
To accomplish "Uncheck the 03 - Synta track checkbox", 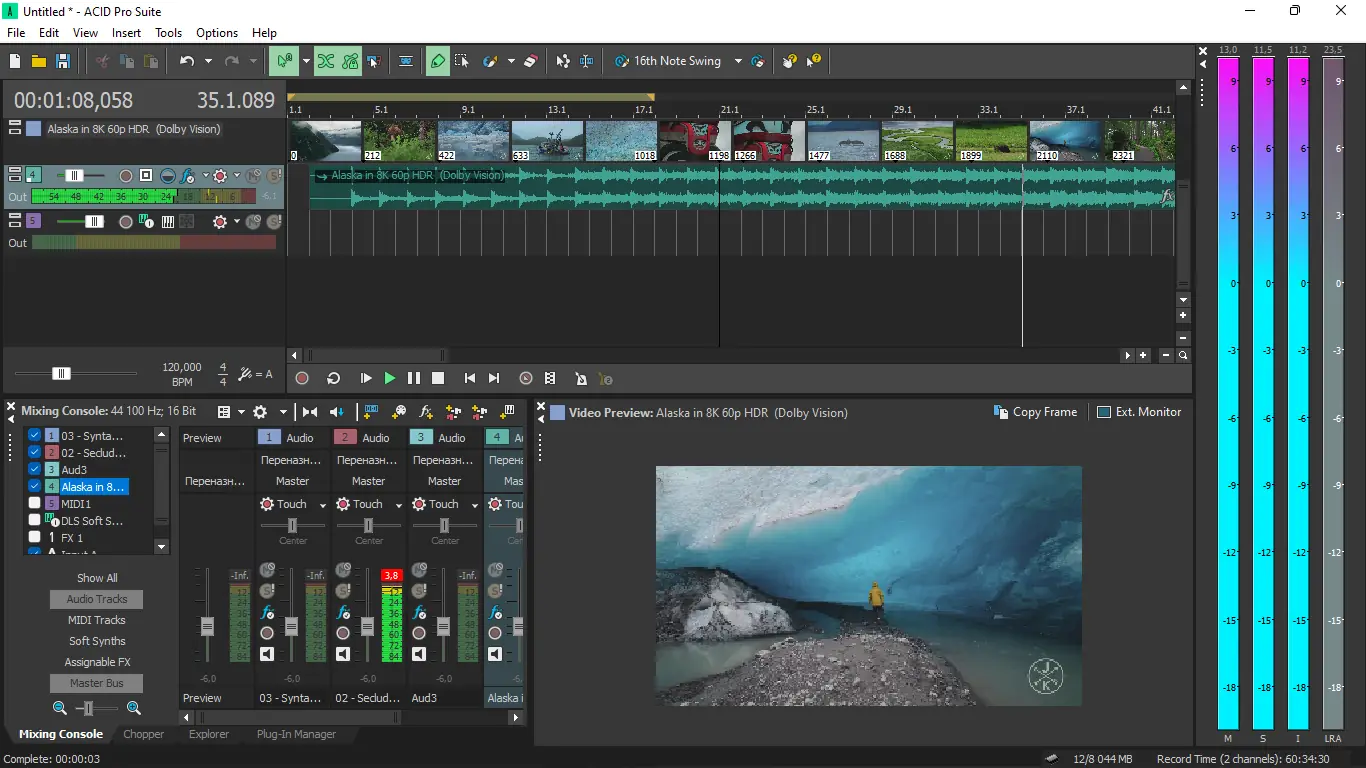I will click(35, 436).
